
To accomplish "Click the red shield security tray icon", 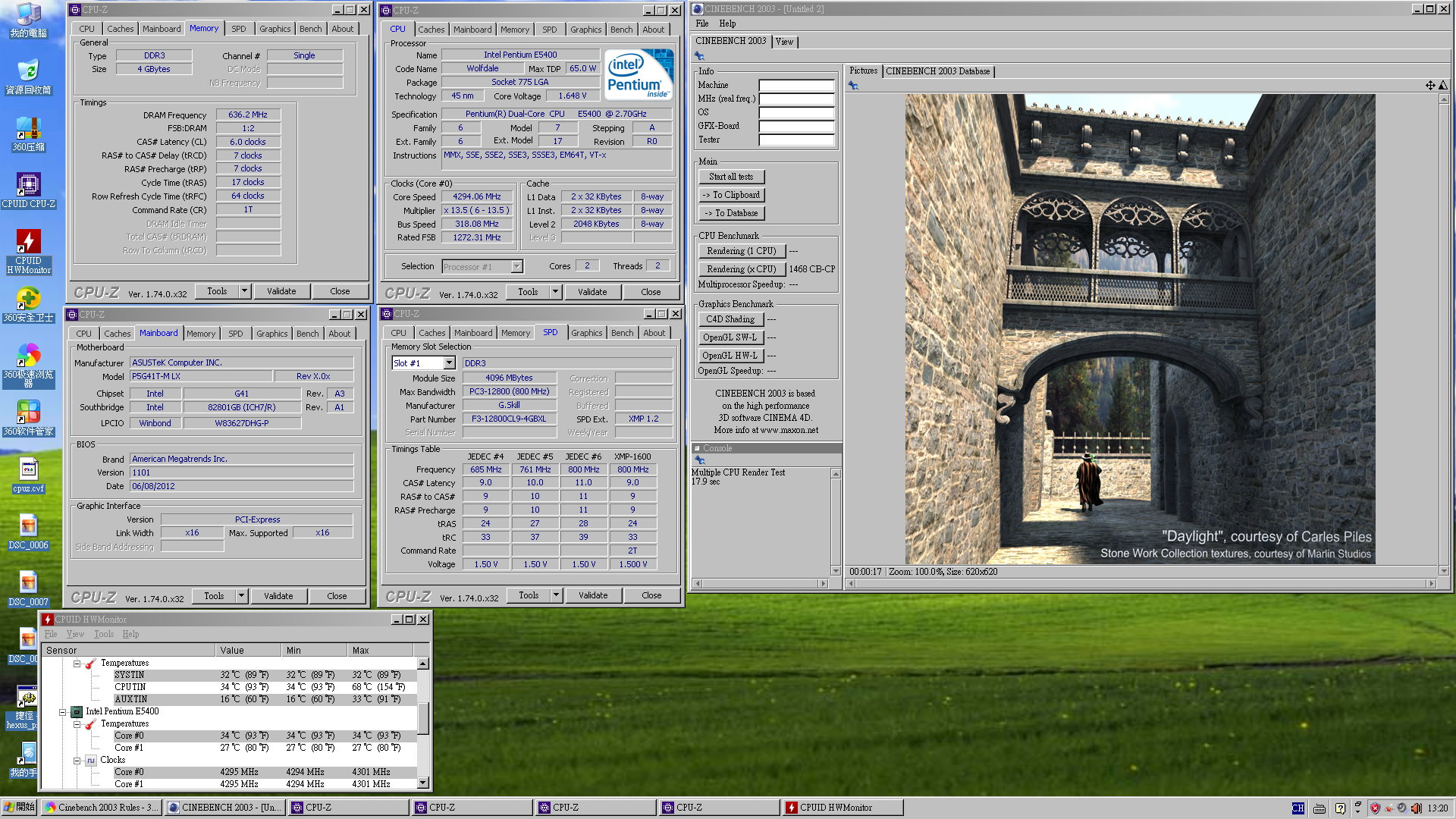I will pyautogui.click(x=1375, y=808).
